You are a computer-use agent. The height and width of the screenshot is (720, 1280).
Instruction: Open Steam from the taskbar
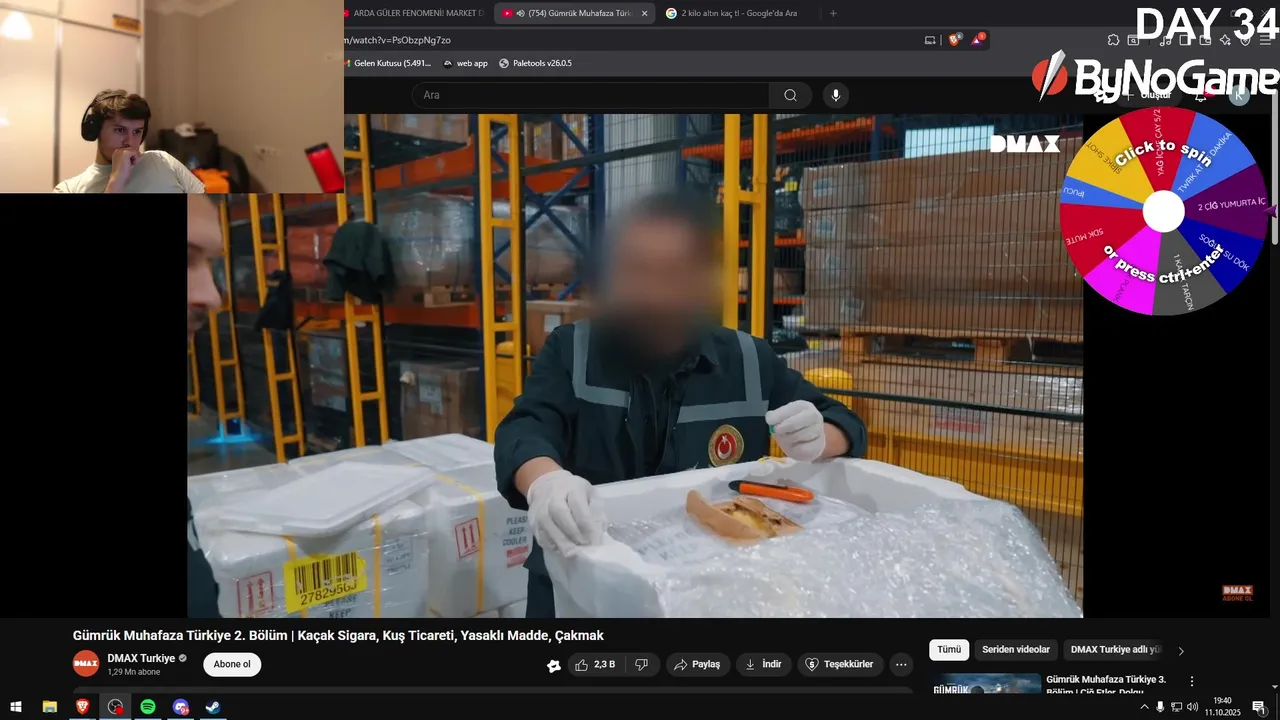(213, 707)
